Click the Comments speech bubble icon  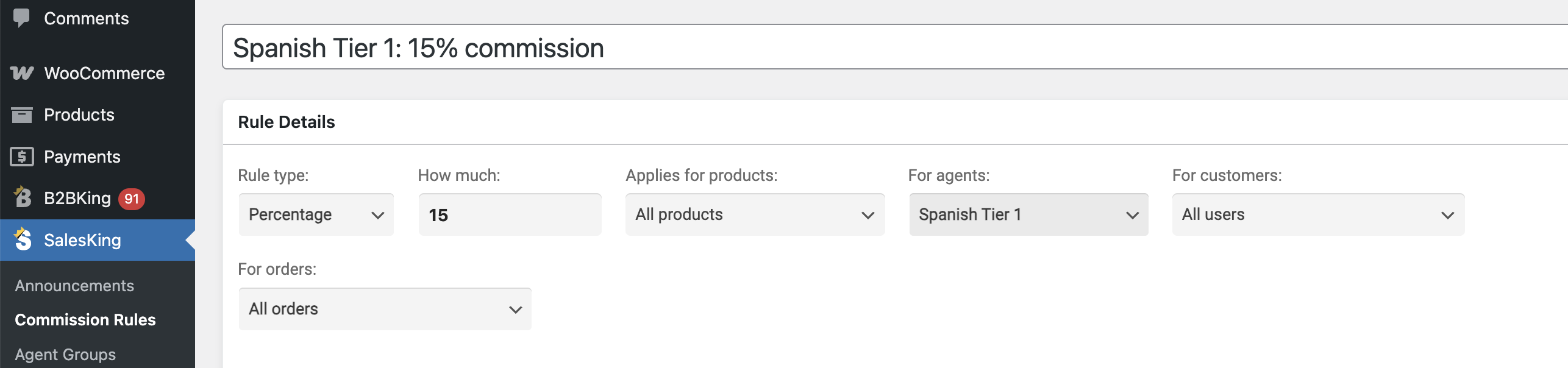[x=21, y=18]
